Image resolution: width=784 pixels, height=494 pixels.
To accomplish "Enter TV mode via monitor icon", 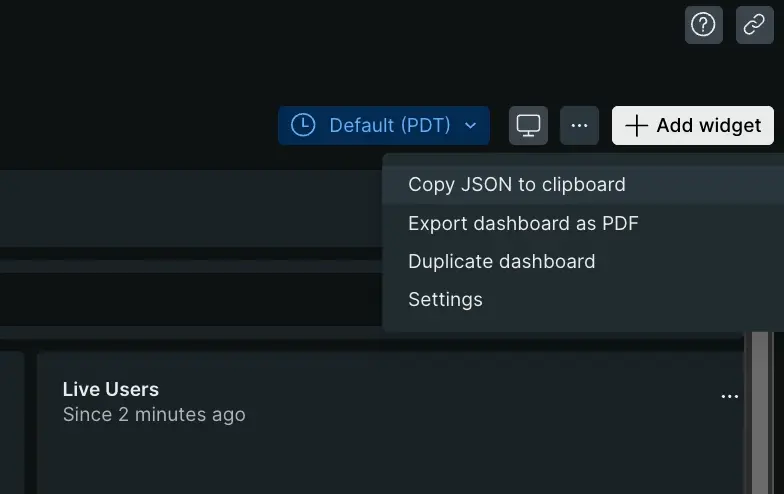I will (528, 126).
